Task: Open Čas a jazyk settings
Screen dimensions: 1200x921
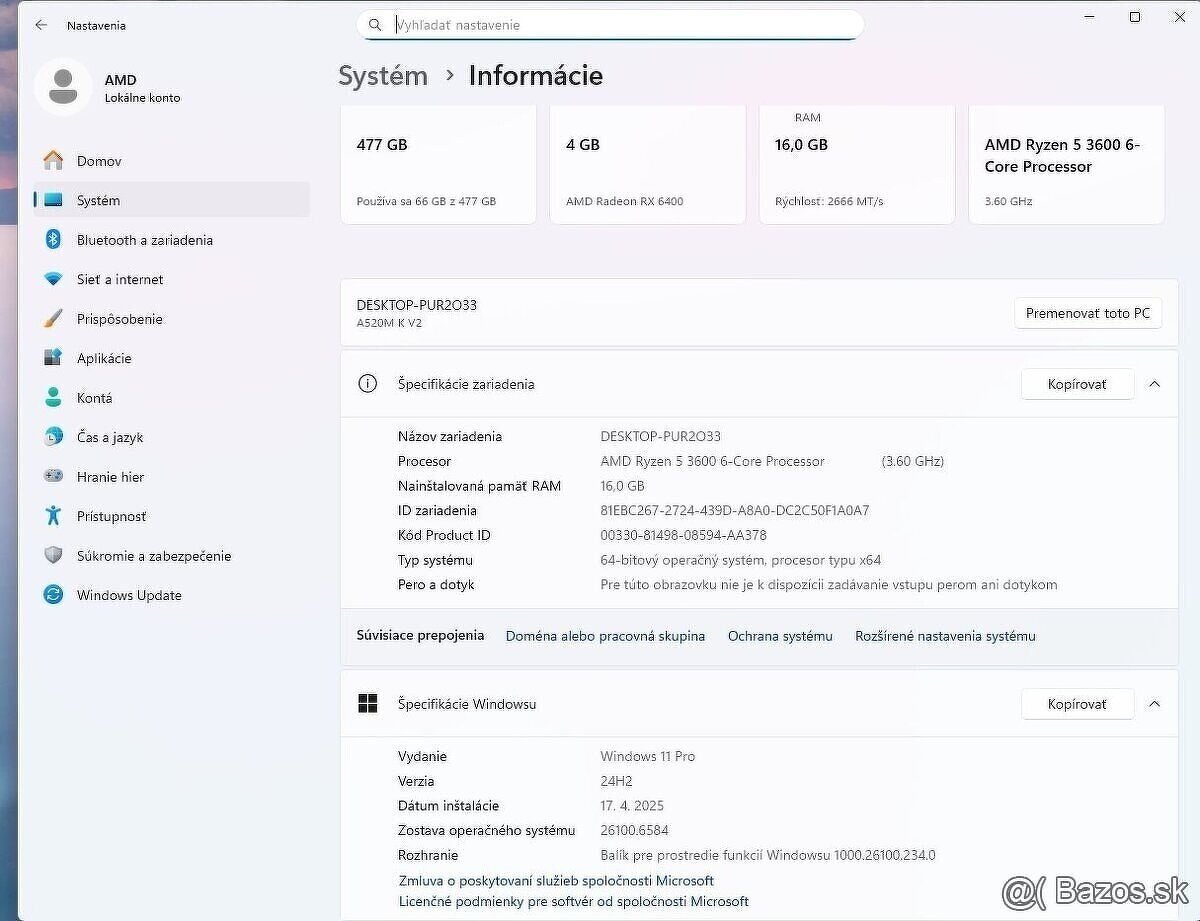Action: pos(110,437)
